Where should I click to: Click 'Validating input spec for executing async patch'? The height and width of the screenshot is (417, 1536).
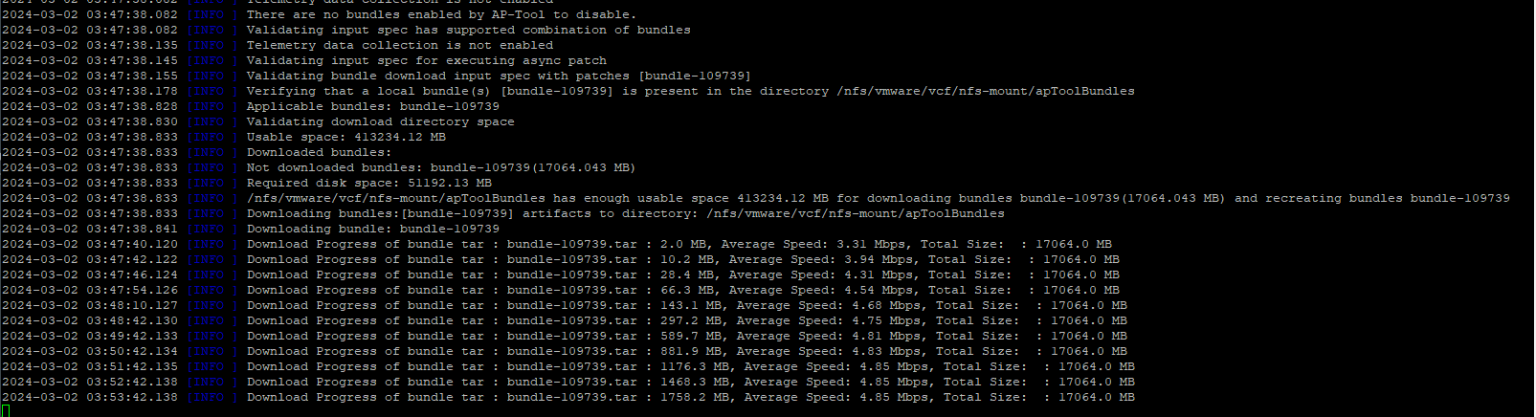point(426,60)
